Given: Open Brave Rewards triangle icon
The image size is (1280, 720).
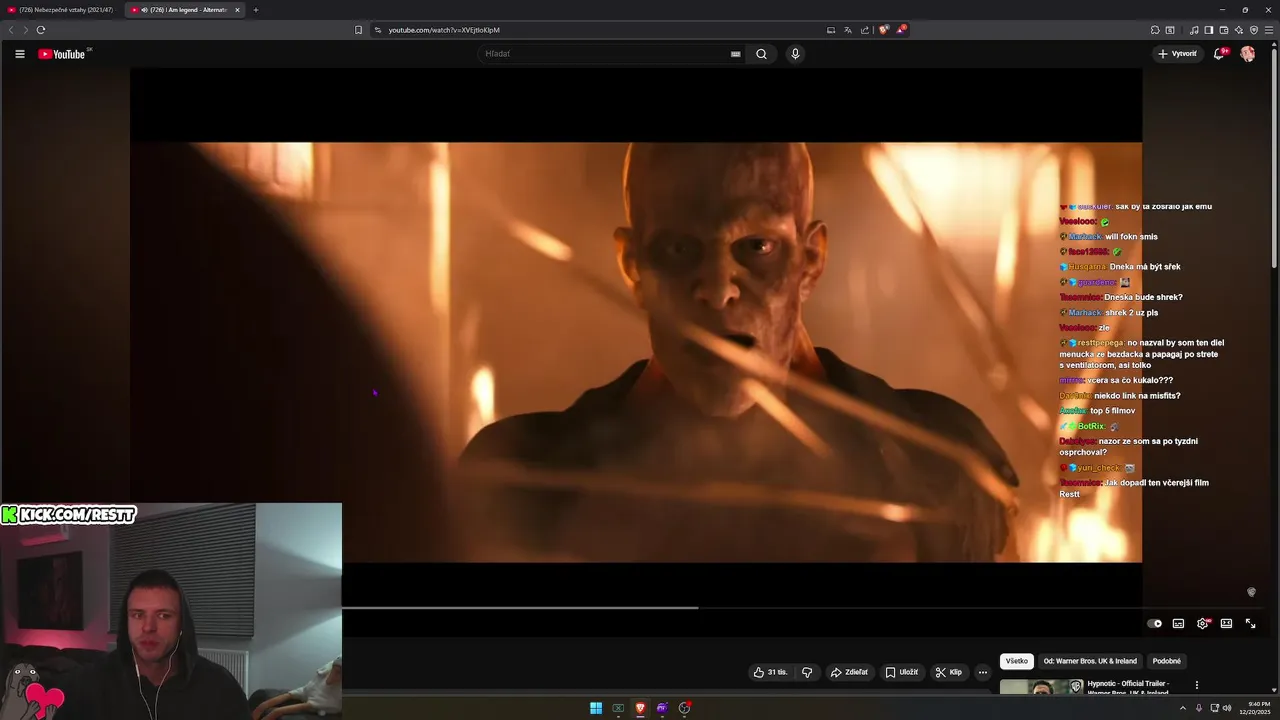Looking at the screenshot, I should pos(900,30).
